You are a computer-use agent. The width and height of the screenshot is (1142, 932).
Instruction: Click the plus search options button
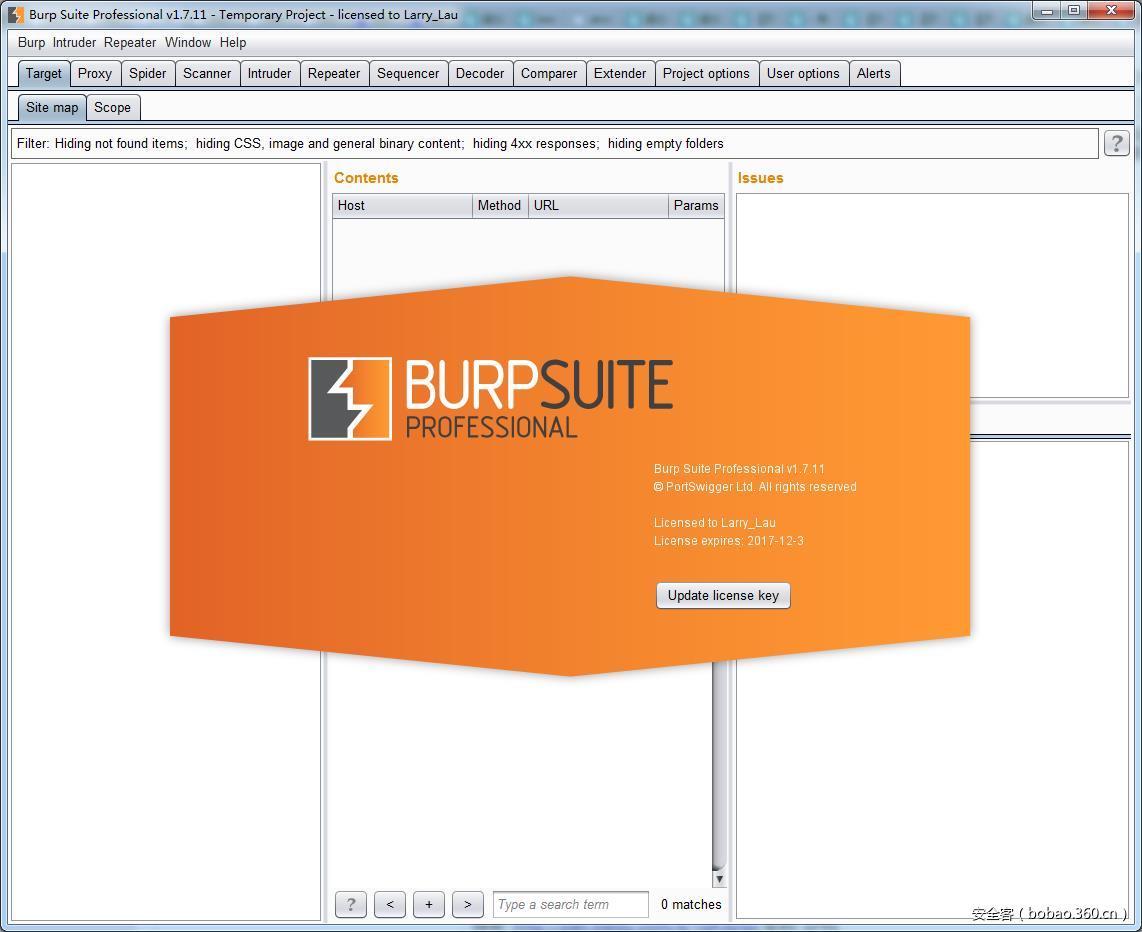[429, 904]
